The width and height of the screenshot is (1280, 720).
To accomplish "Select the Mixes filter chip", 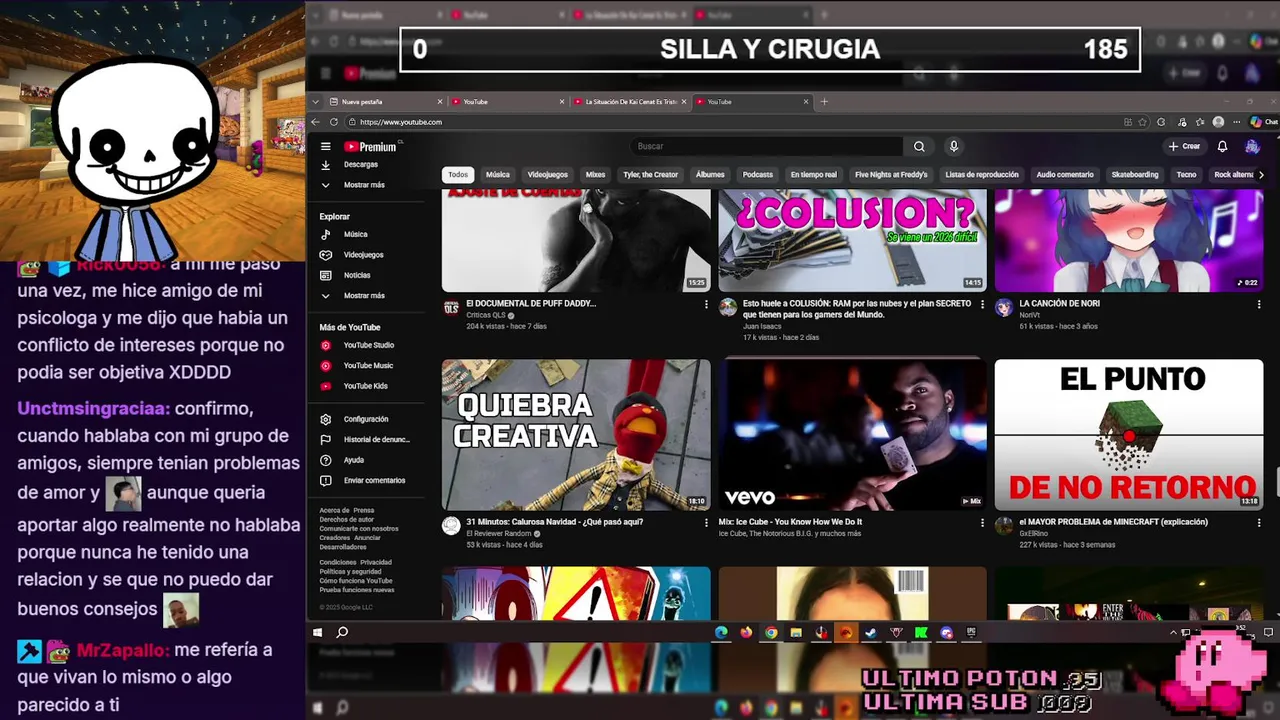I will click(x=595, y=175).
